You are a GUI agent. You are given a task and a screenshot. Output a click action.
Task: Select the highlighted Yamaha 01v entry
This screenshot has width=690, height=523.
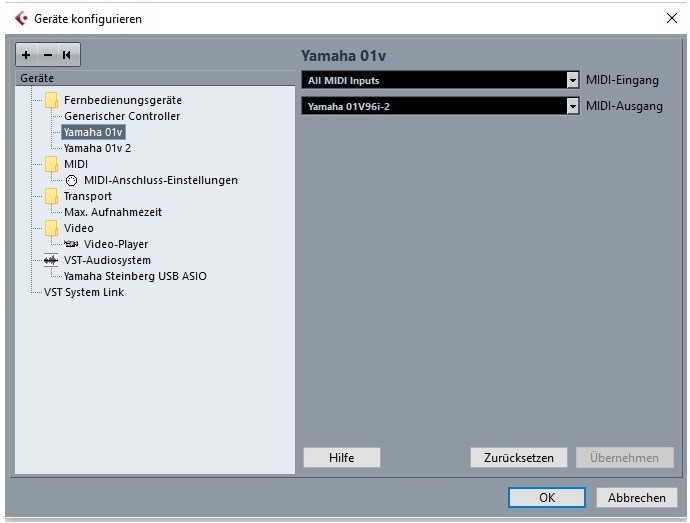pyautogui.click(x=93, y=132)
